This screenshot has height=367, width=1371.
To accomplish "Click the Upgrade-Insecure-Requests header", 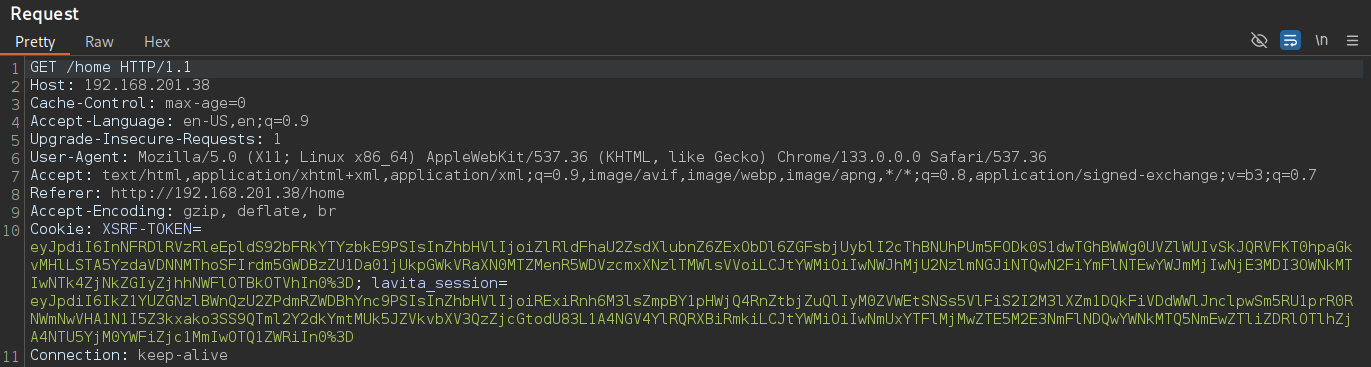I will pyautogui.click(x=155, y=139).
